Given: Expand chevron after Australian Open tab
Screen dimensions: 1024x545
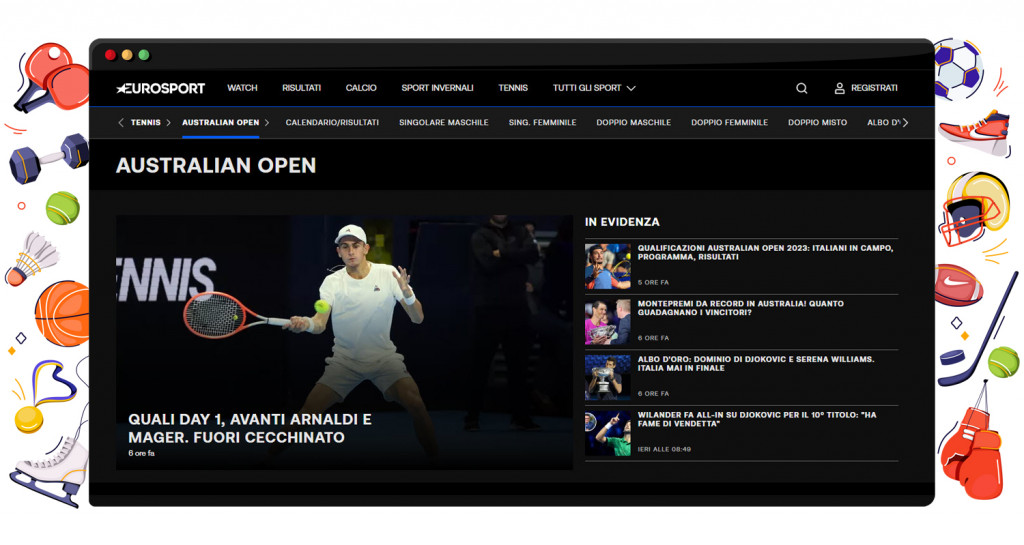Looking at the screenshot, I should tap(266, 123).
